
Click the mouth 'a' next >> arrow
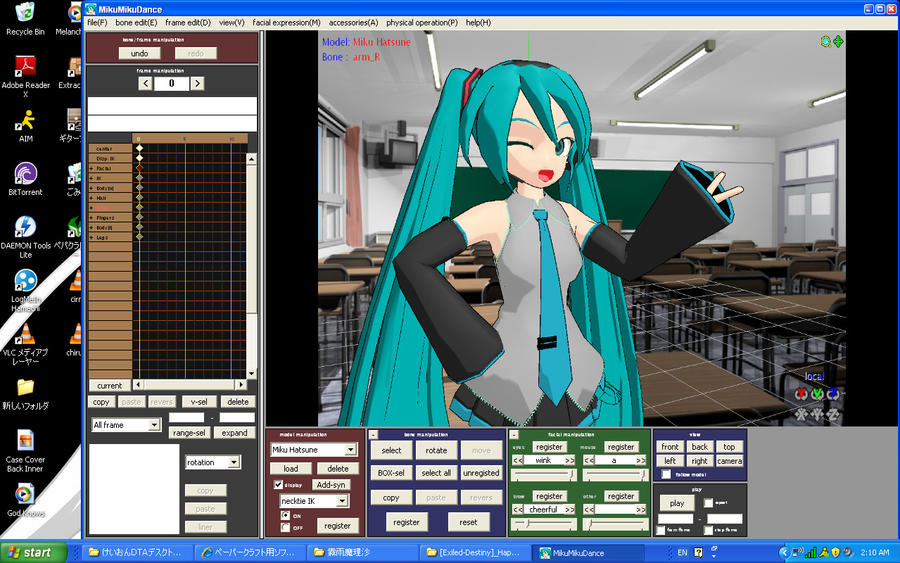[641, 460]
